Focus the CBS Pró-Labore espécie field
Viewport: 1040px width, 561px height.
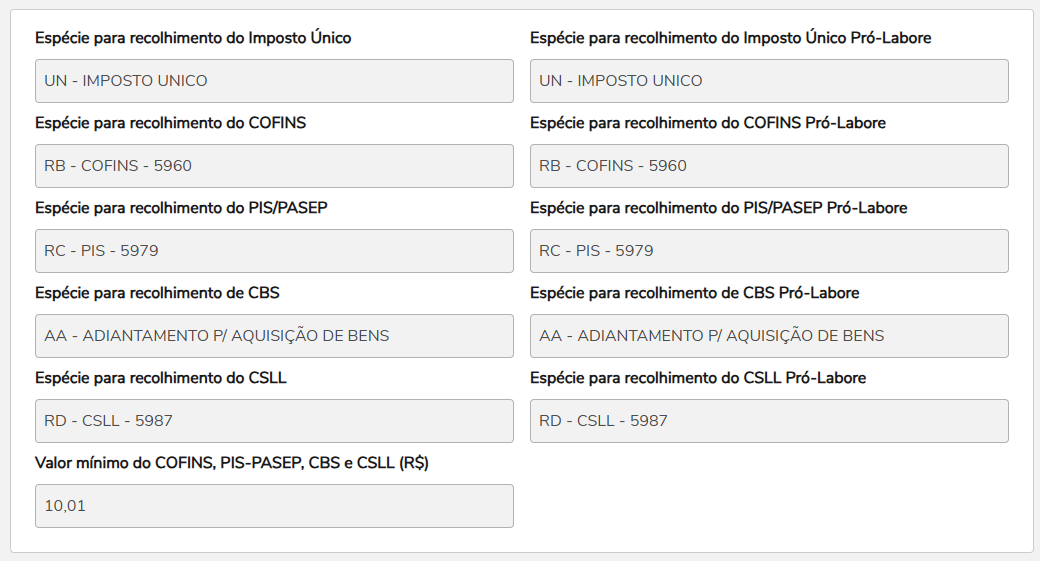coord(769,336)
